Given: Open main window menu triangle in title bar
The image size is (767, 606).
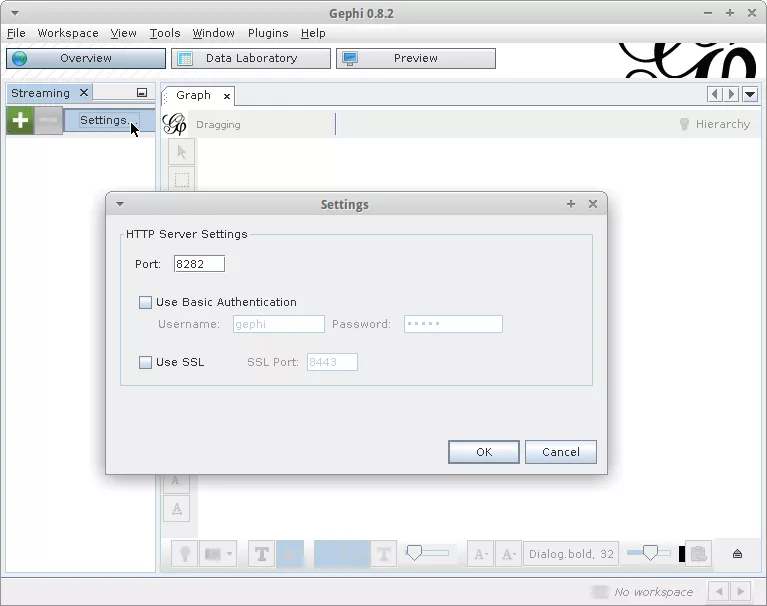Looking at the screenshot, I should pyautogui.click(x=15, y=13).
